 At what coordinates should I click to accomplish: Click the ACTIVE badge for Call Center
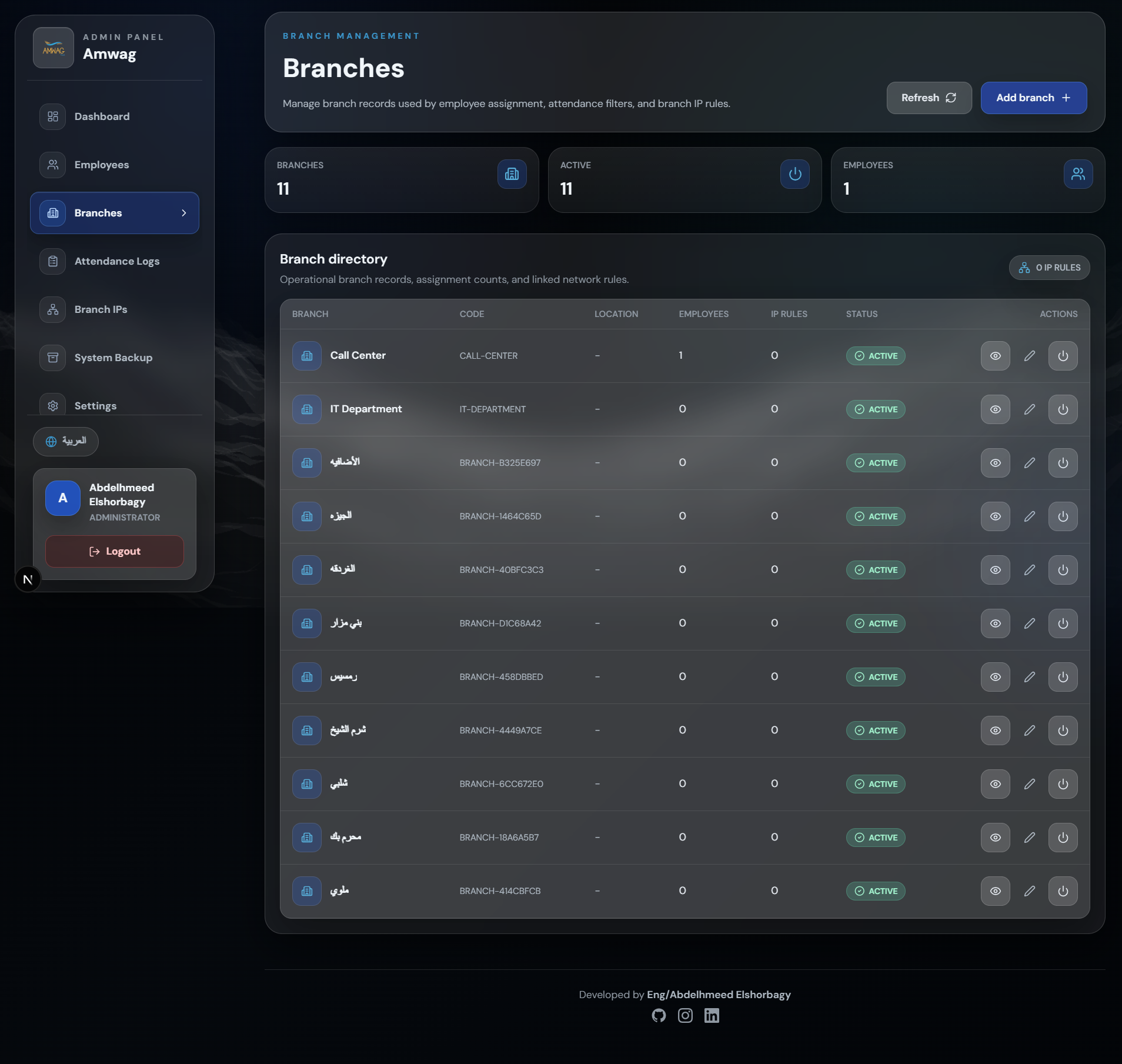point(876,356)
